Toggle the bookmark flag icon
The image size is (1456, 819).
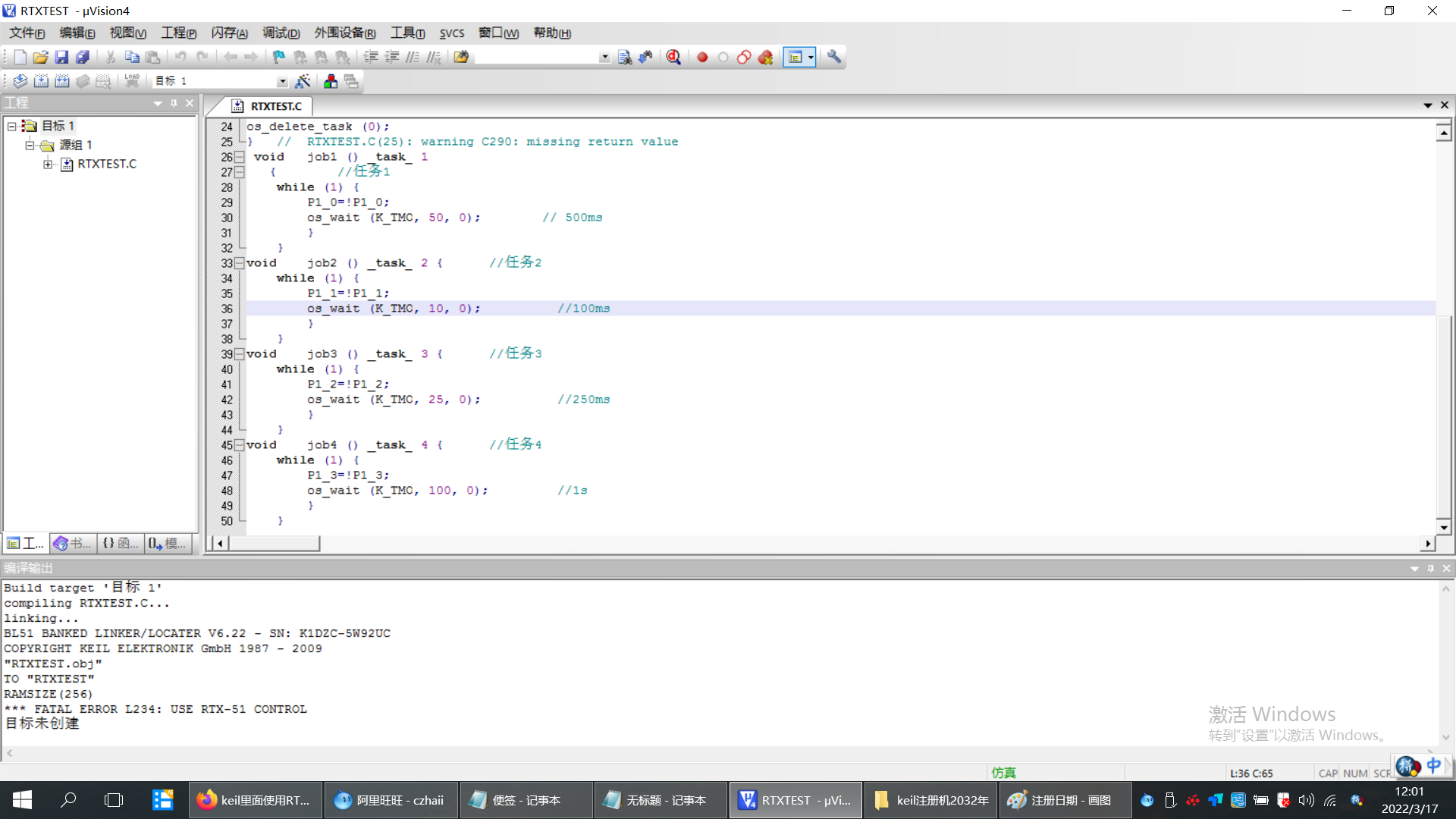click(279, 57)
